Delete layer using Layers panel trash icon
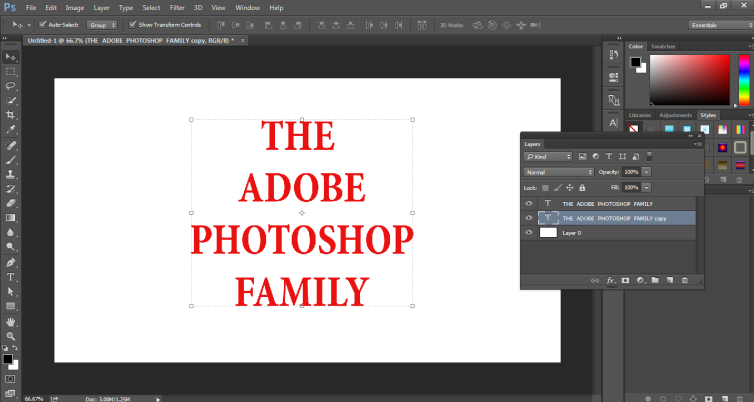The height and width of the screenshot is (402, 754). 685,280
